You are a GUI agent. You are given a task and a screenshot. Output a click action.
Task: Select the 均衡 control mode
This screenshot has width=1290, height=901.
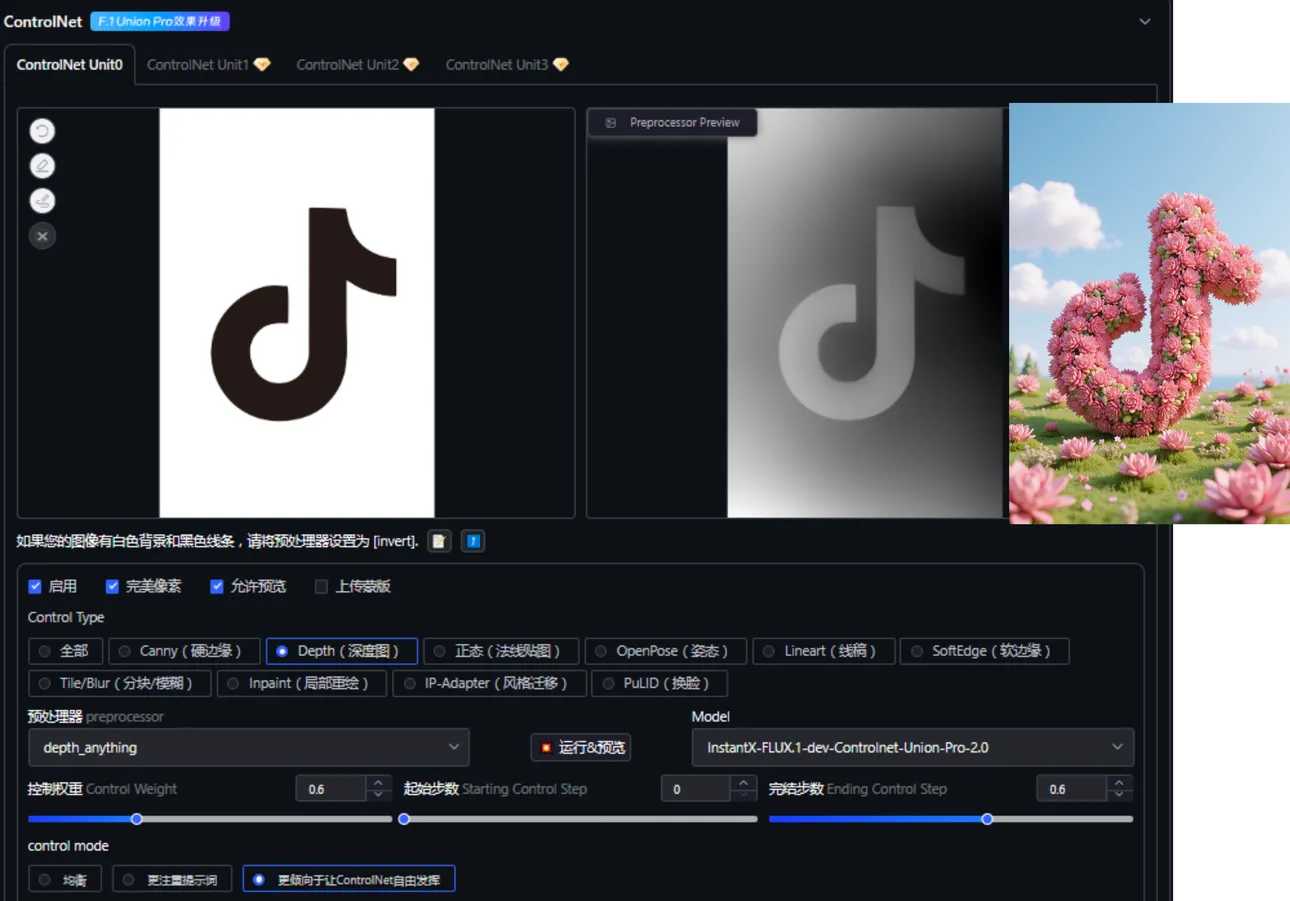coord(66,880)
